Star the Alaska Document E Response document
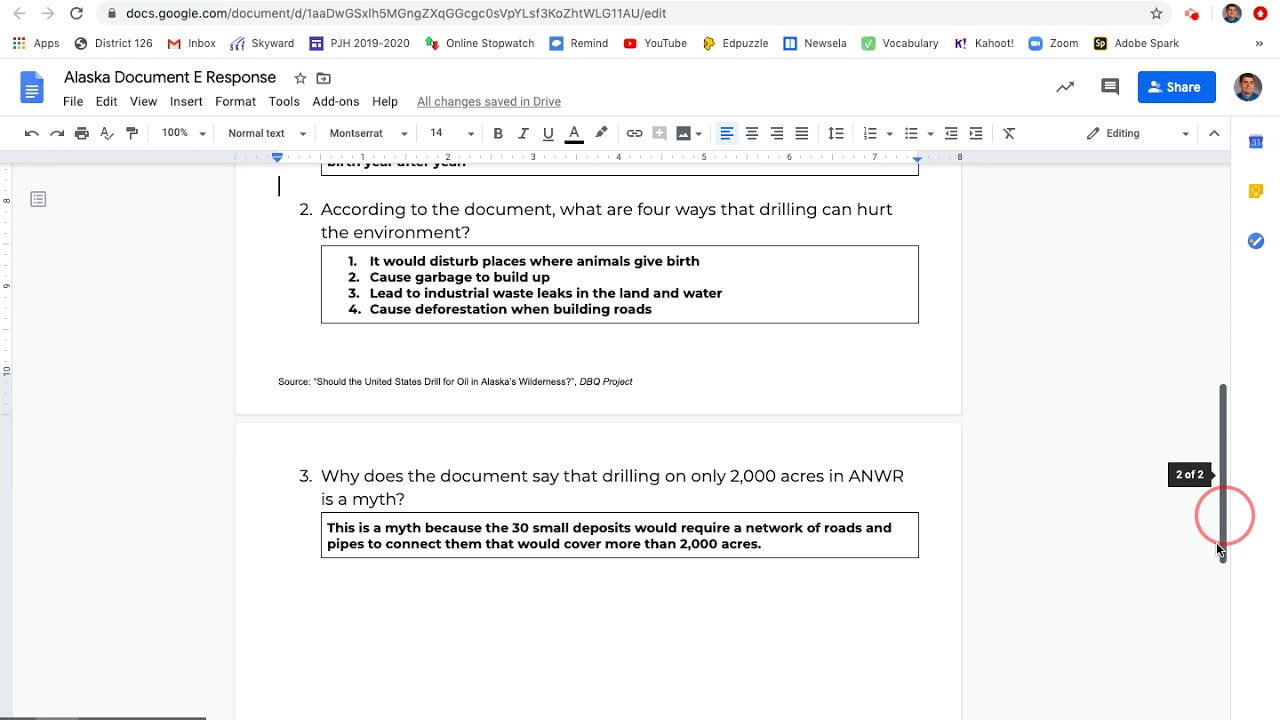The height and width of the screenshot is (720, 1280). 300,78
